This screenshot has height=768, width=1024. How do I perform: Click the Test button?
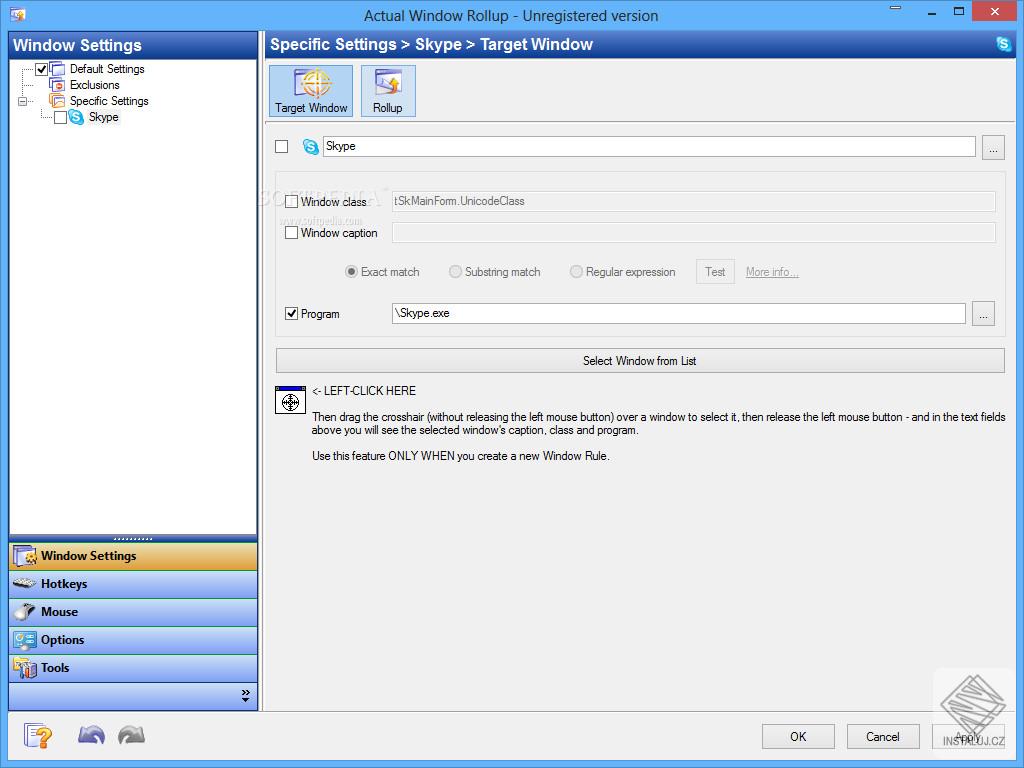[x=715, y=272]
